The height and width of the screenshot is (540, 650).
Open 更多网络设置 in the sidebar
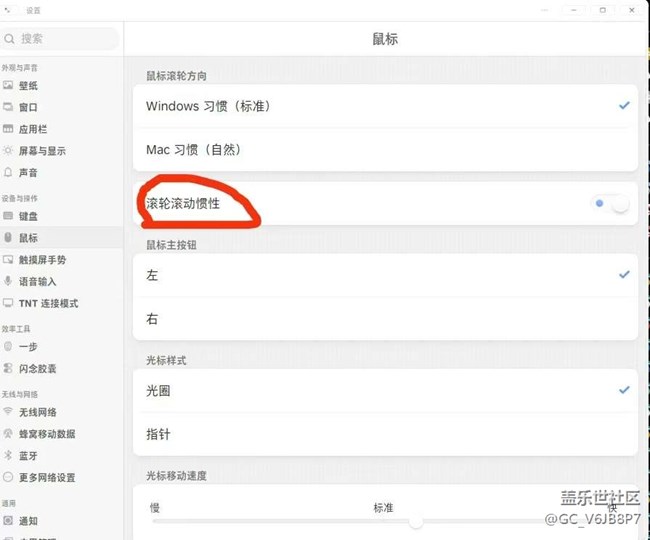point(46,478)
